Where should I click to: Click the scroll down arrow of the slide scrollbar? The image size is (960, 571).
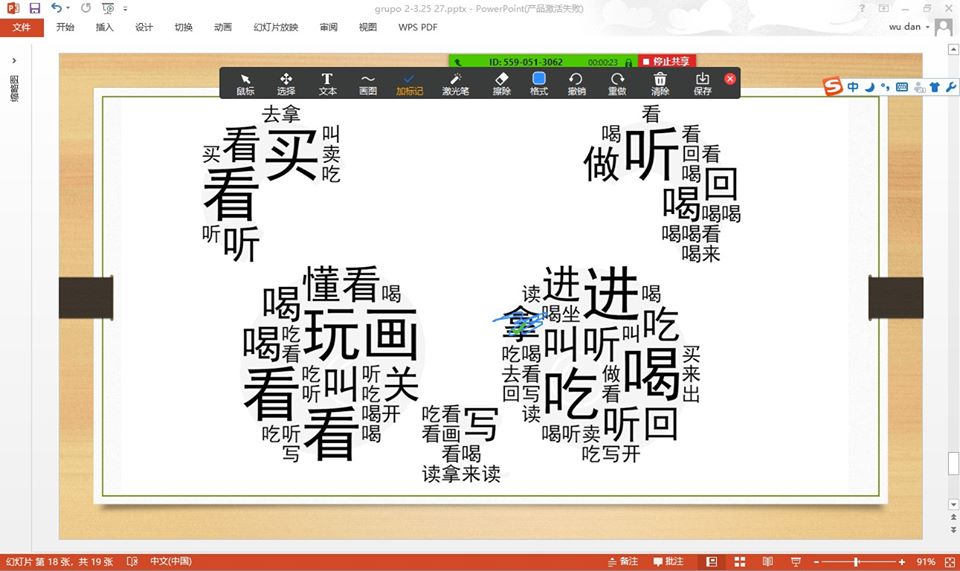click(x=953, y=504)
